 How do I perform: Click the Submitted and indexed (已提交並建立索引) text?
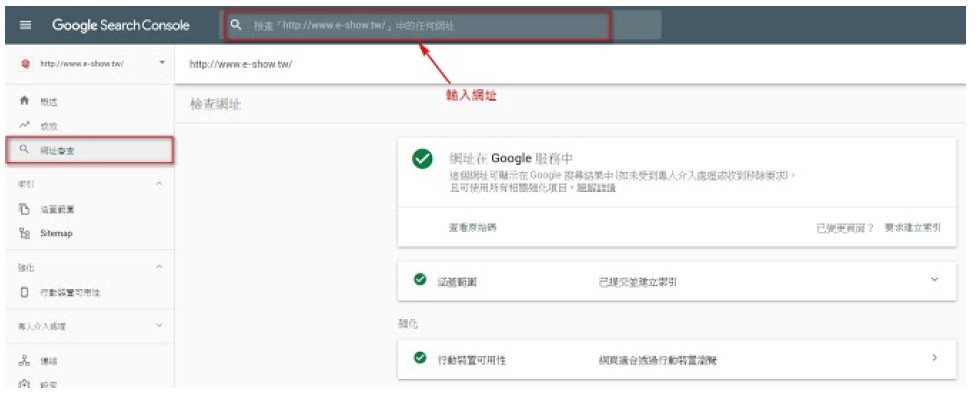pos(638,282)
